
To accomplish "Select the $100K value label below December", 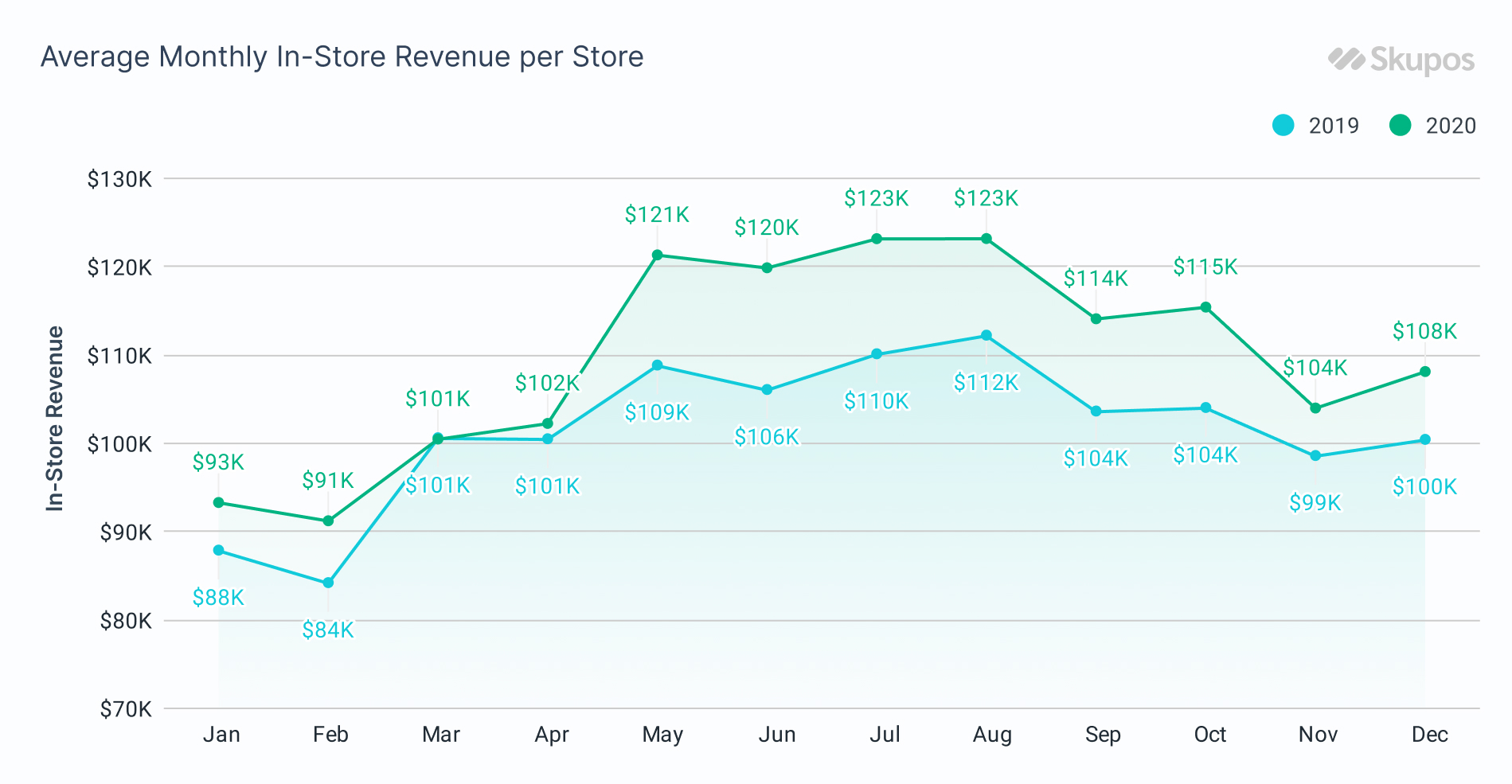I will point(1425,487).
